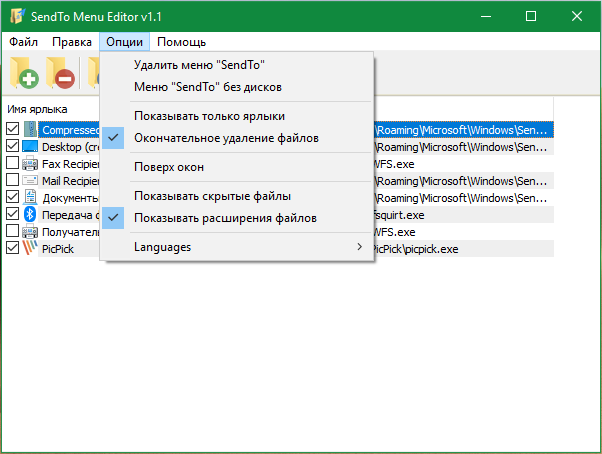
Task: Choose Удалить меню "SendTo"
Action: tap(236, 65)
